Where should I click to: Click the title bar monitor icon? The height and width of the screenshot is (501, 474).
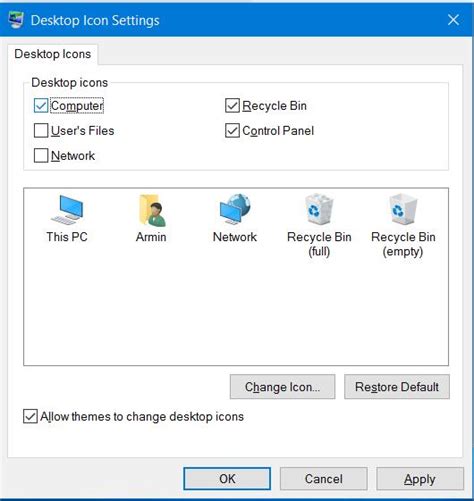click(16, 20)
